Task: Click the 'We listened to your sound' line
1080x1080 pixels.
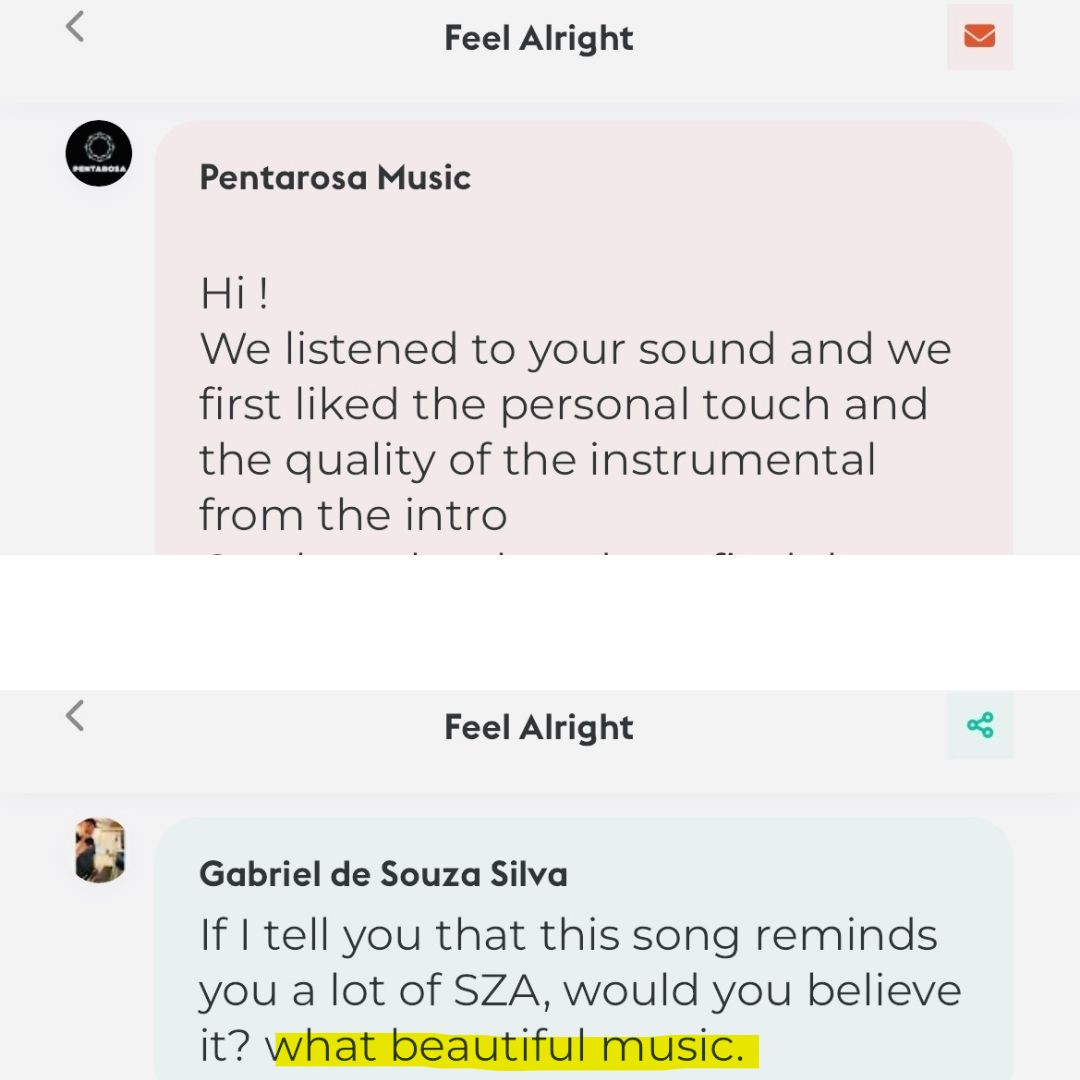Action: coord(575,349)
